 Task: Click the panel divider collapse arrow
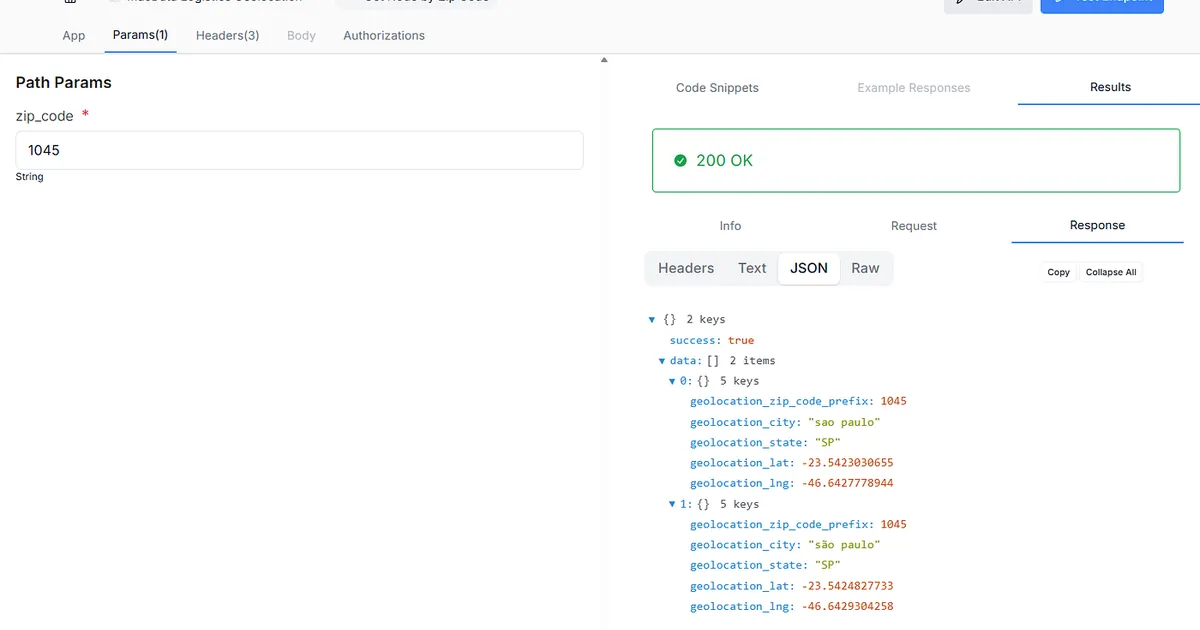tap(603, 60)
